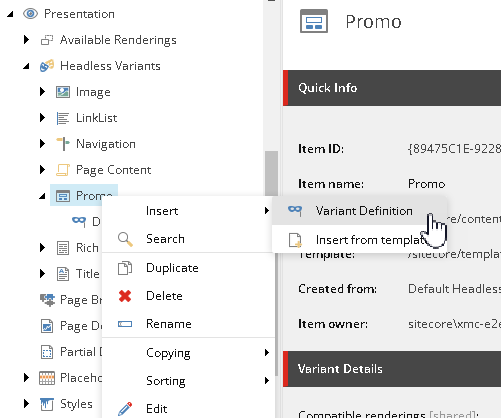Image resolution: width=501 pixels, height=418 pixels.
Task: Click the red X Delete icon
Action: click(x=125, y=296)
